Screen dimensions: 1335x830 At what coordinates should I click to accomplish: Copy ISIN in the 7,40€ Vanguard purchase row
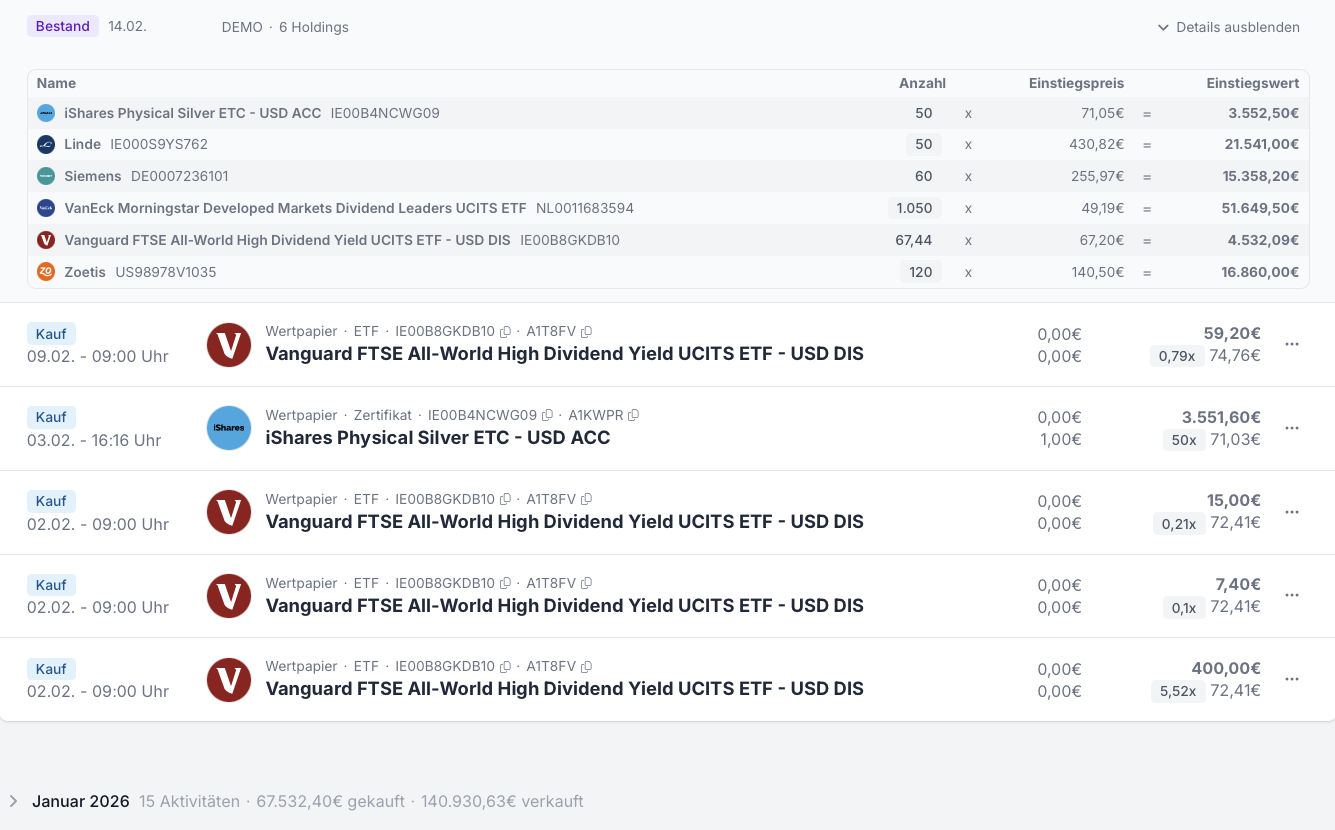(x=505, y=583)
